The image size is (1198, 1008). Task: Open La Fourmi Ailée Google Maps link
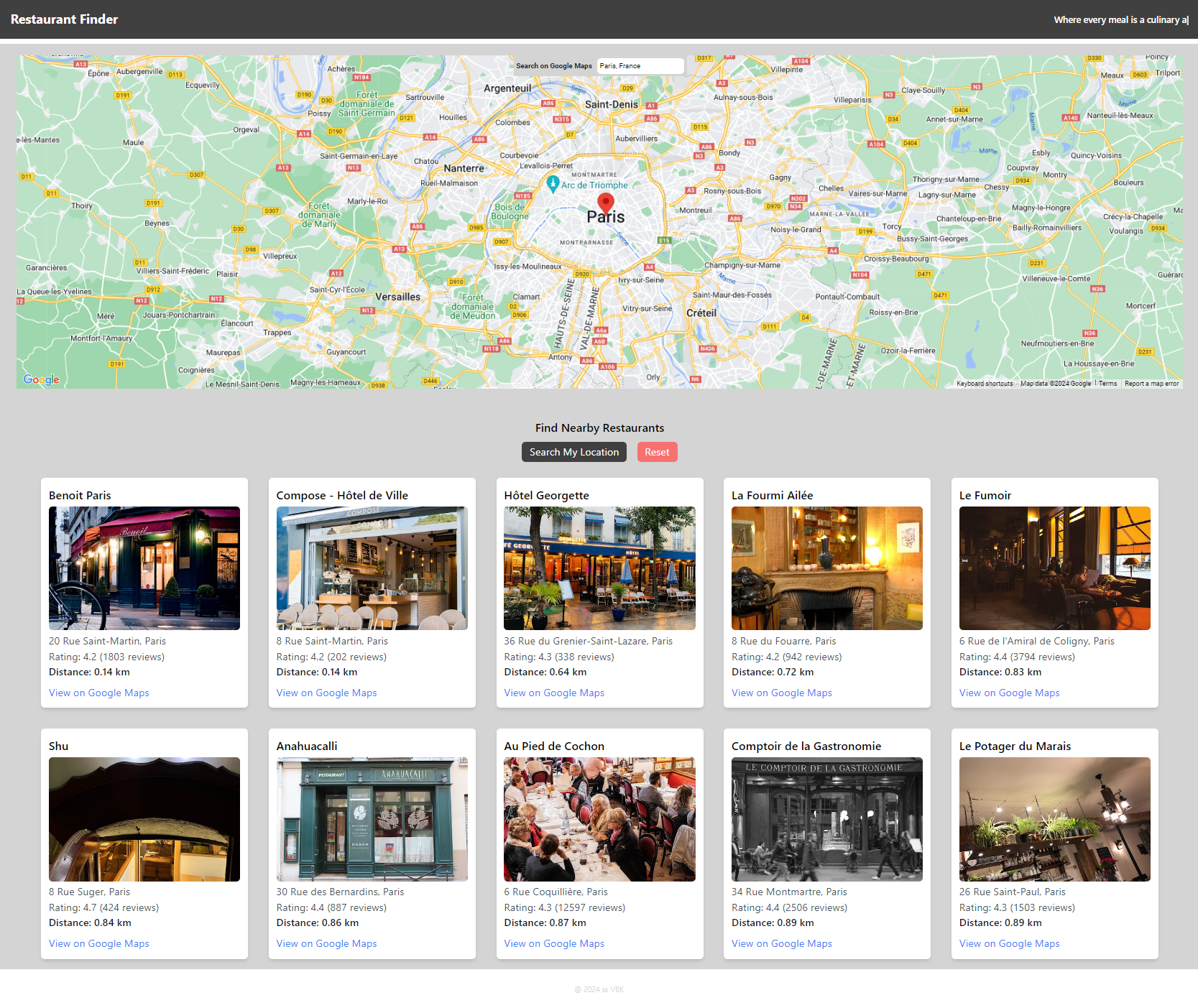(782, 693)
